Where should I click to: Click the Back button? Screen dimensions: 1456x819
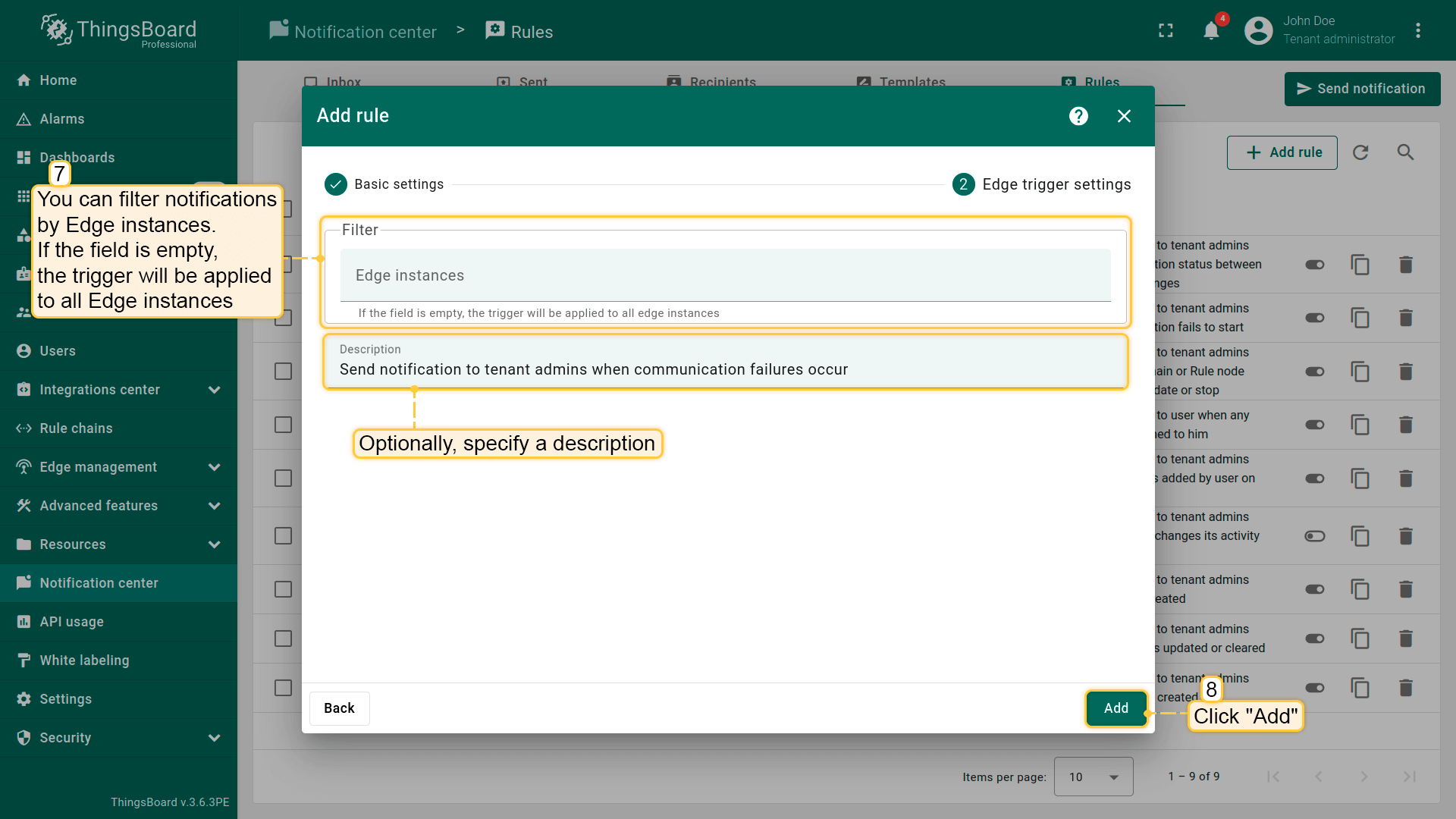click(x=339, y=708)
